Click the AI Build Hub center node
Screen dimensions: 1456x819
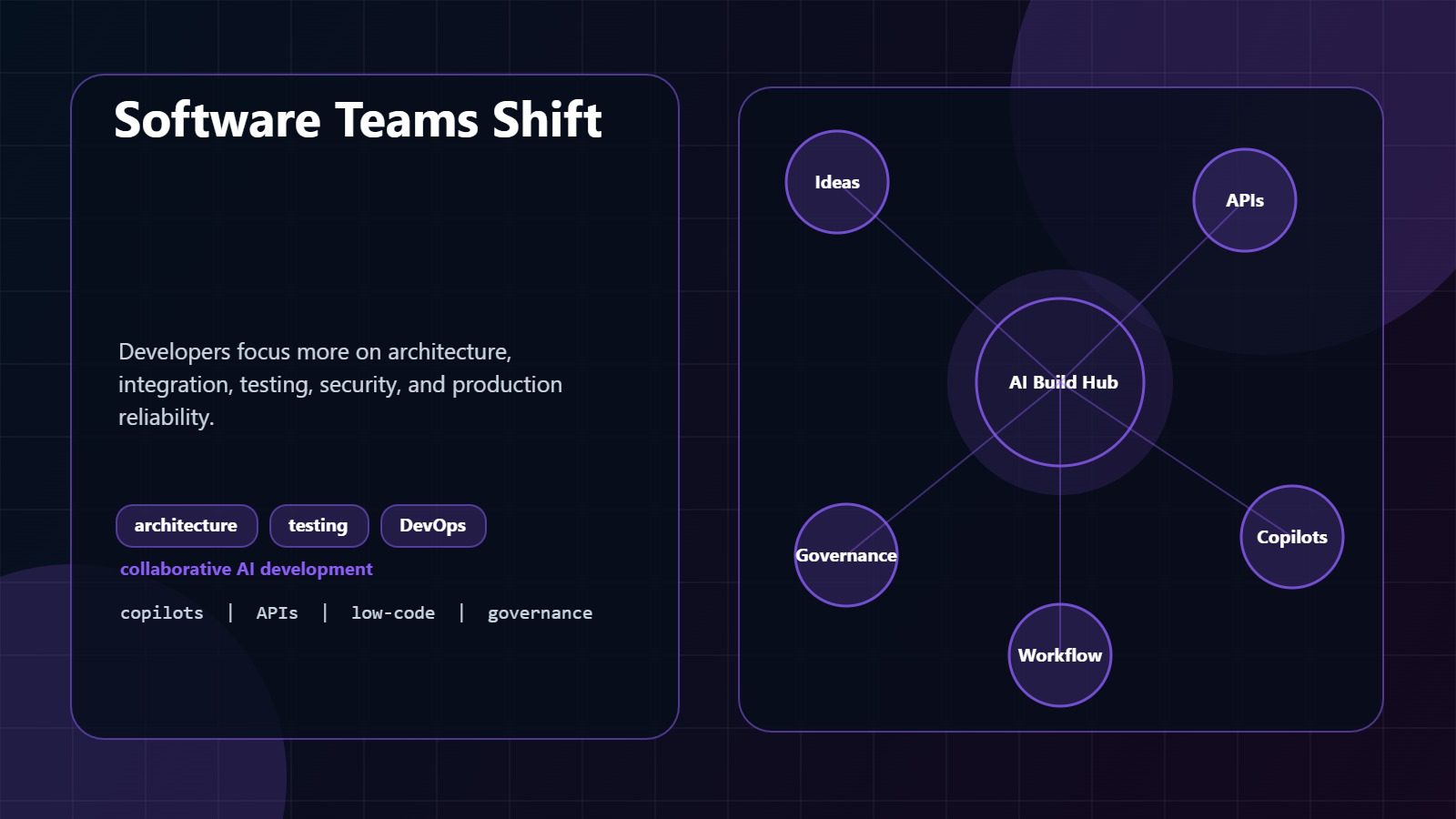click(1060, 382)
